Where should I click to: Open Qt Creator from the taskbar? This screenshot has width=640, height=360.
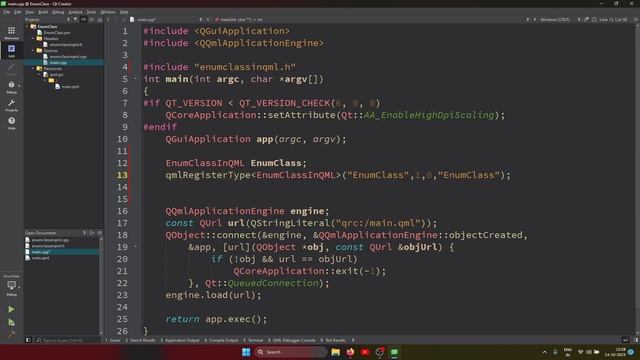click(x=394, y=352)
